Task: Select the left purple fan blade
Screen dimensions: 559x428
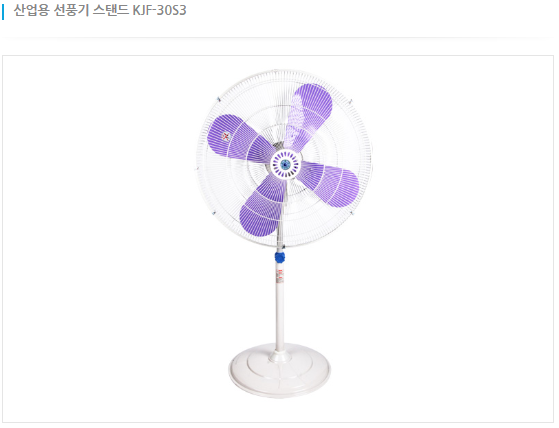Action: click(239, 138)
